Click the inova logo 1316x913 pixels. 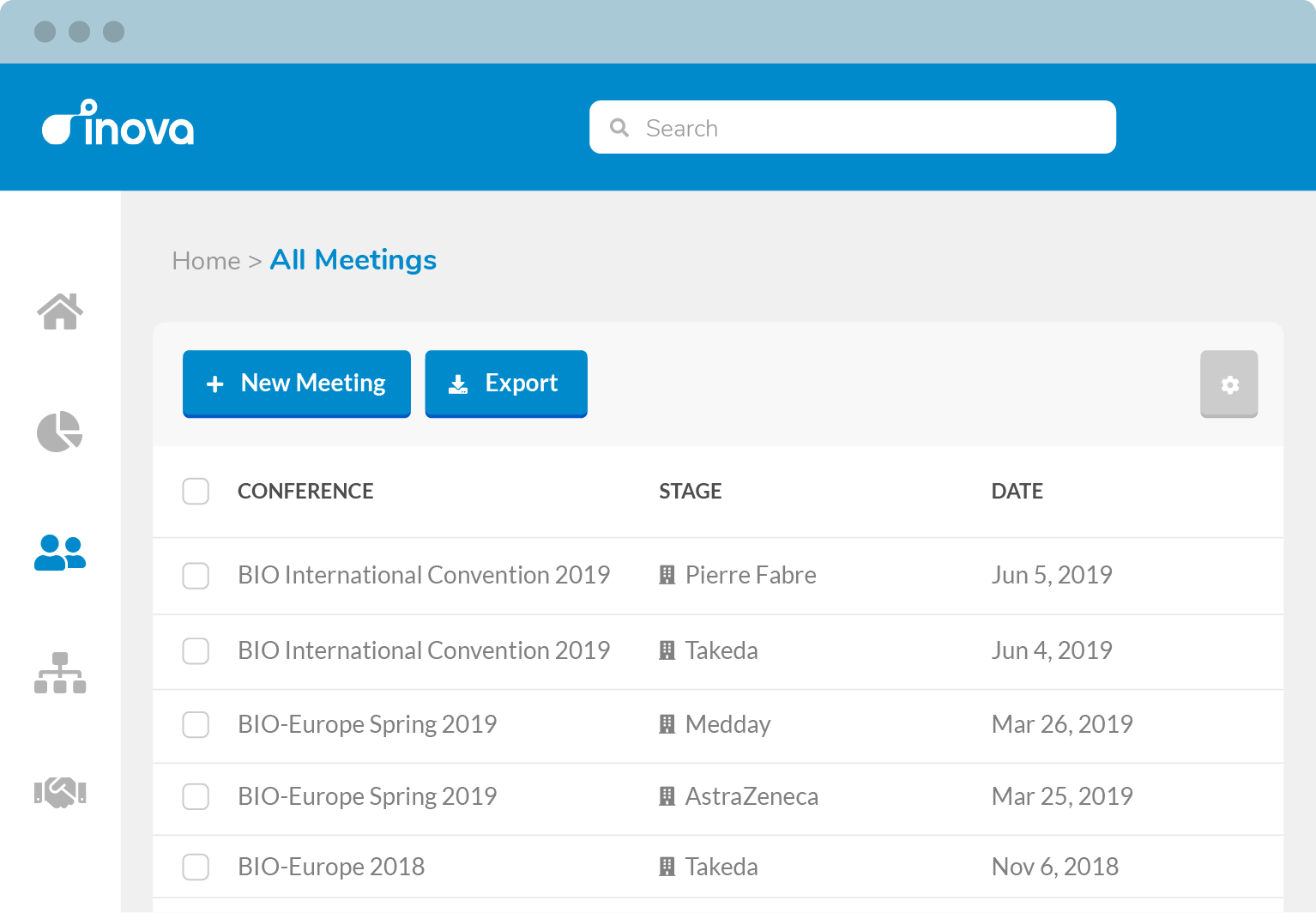(118, 123)
